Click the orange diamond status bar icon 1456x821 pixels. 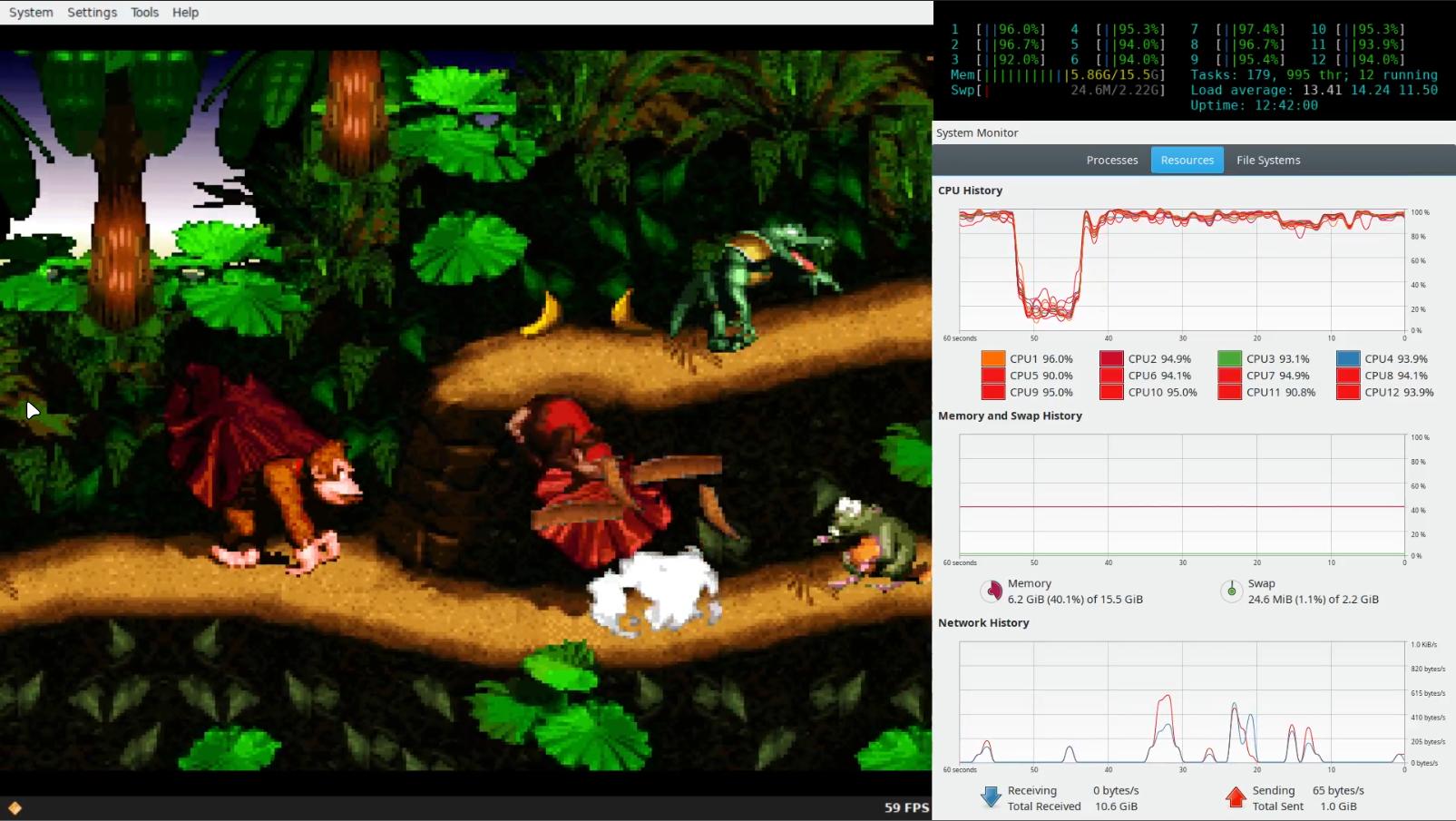(15, 807)
